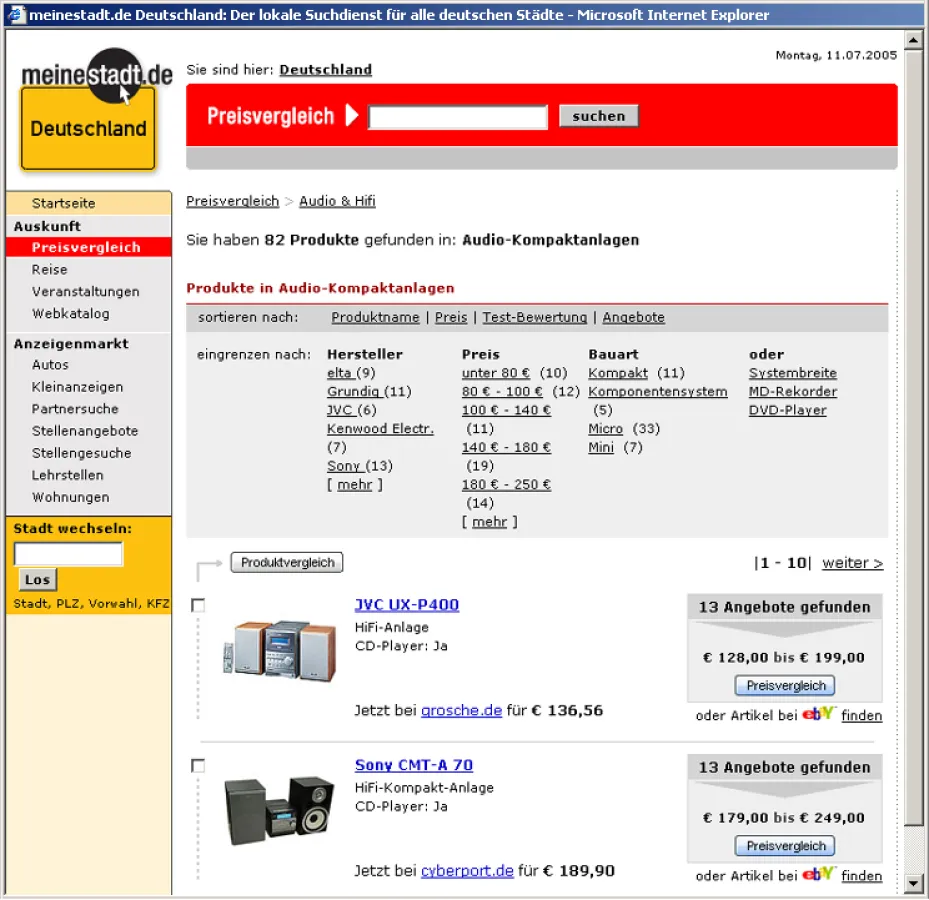Open Wohnungen in the sidebar
929x900 pixels.
pyautogui.click(x=71, y=497)
